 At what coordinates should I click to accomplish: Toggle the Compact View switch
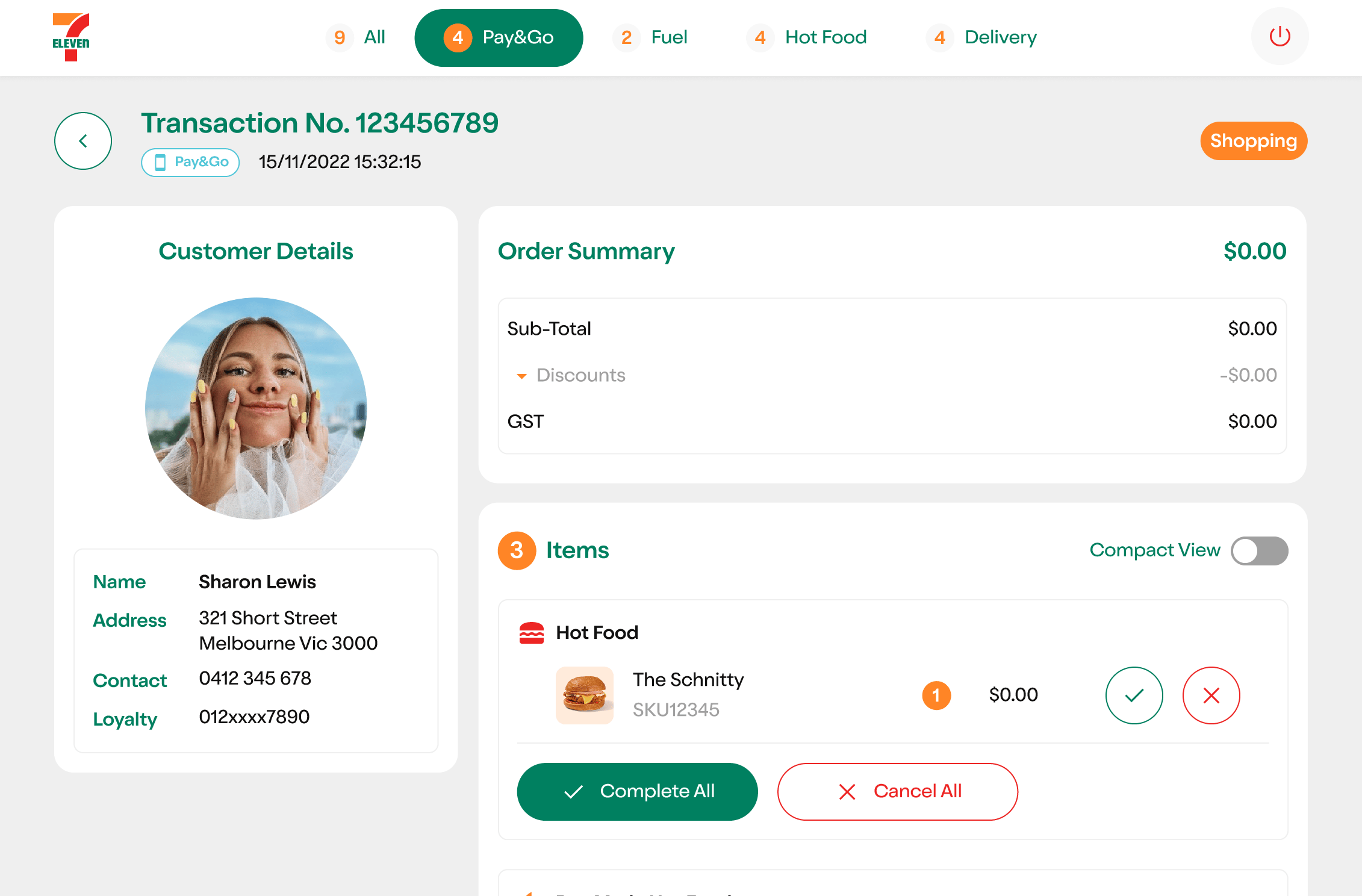pos(1259,551)
